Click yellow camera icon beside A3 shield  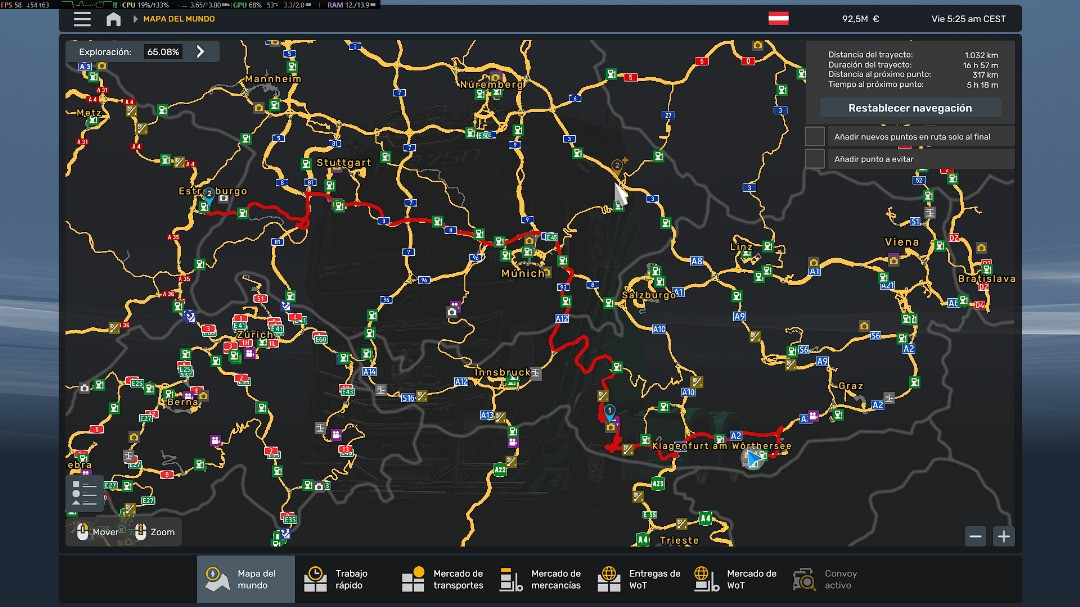(102, 66)
